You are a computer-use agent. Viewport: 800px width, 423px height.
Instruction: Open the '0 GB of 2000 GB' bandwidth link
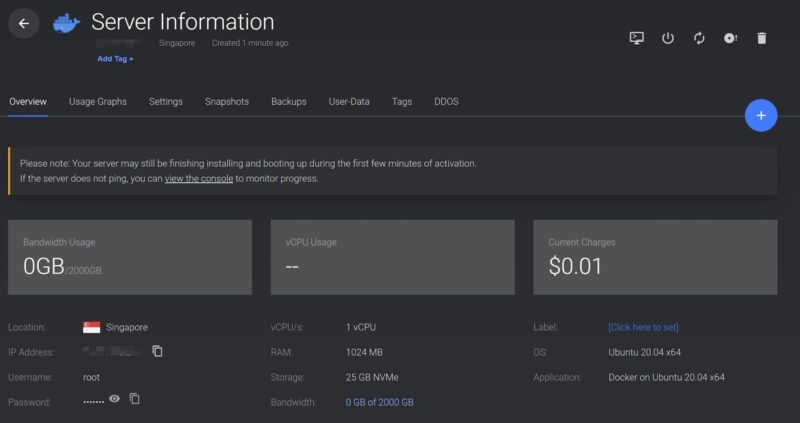[x=379, y=402]
